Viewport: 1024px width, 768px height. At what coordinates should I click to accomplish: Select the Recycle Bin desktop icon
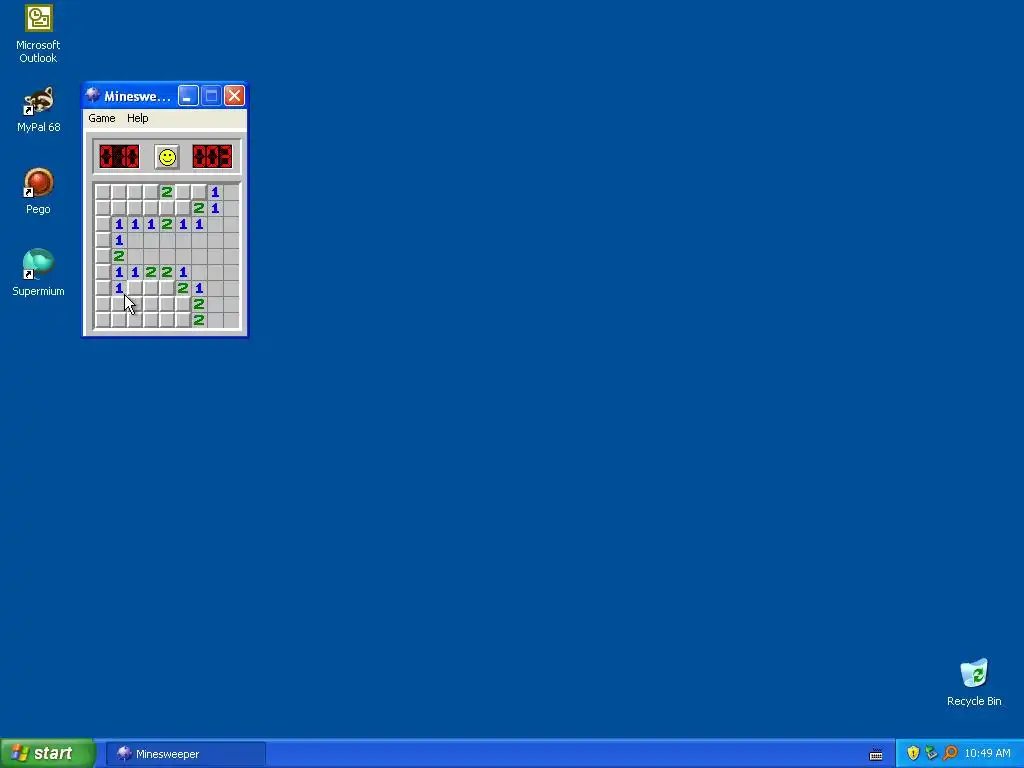pyautogui.click(x=974, y=683)
